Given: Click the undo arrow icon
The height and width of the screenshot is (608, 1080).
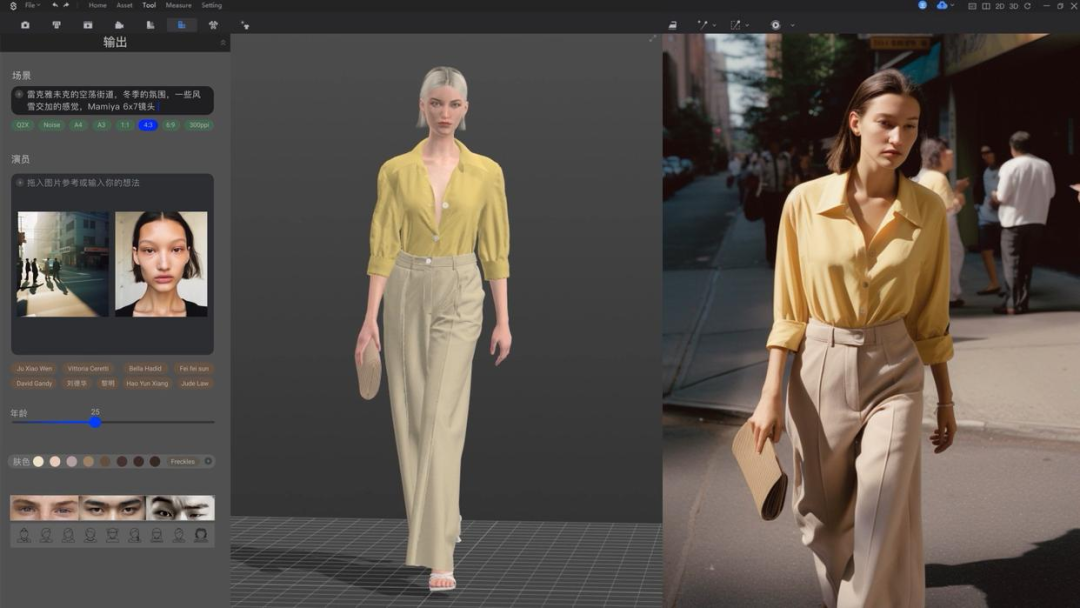Looking at the screenshot, I should 54,5.
